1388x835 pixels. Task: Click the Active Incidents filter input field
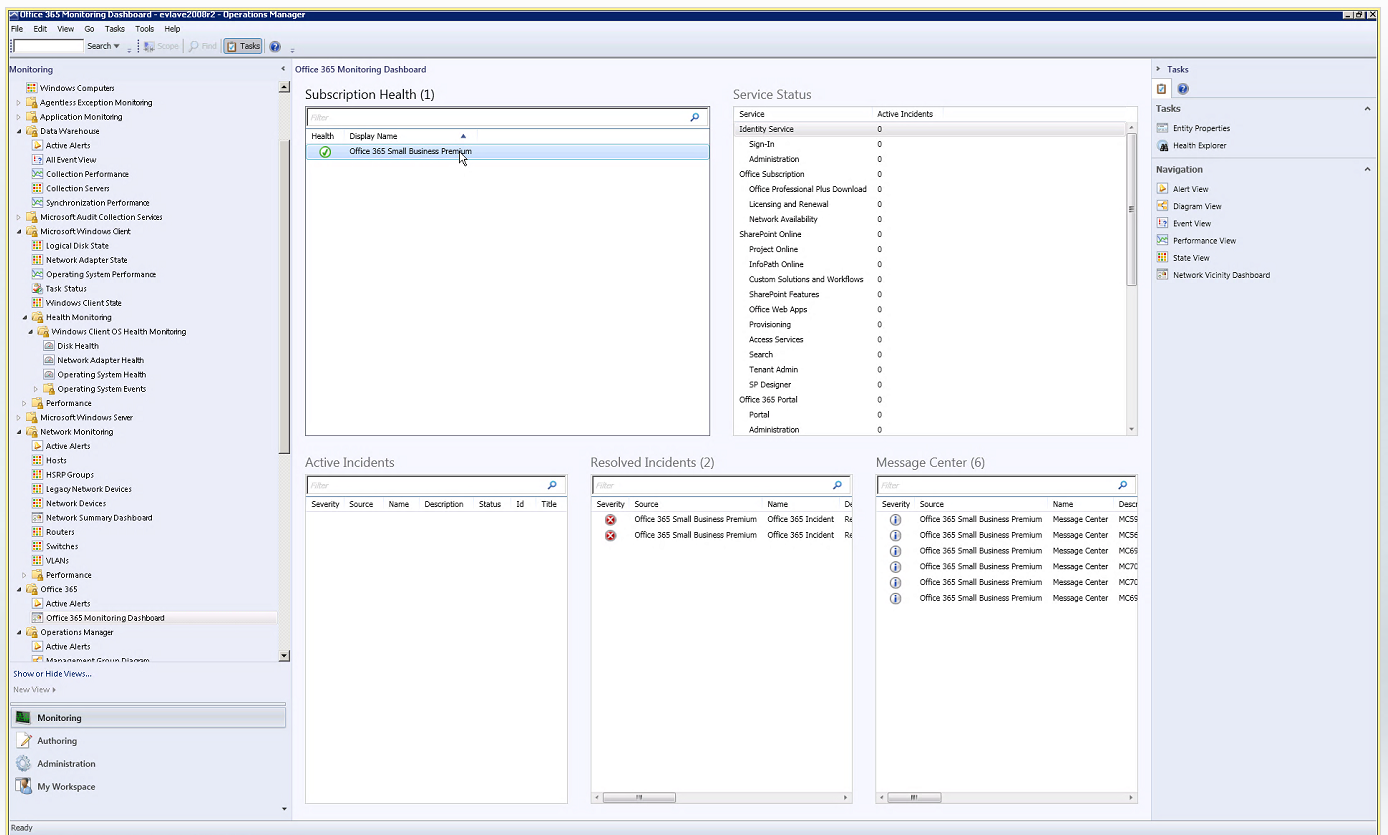pyautogui.click(x=425, y=485)
